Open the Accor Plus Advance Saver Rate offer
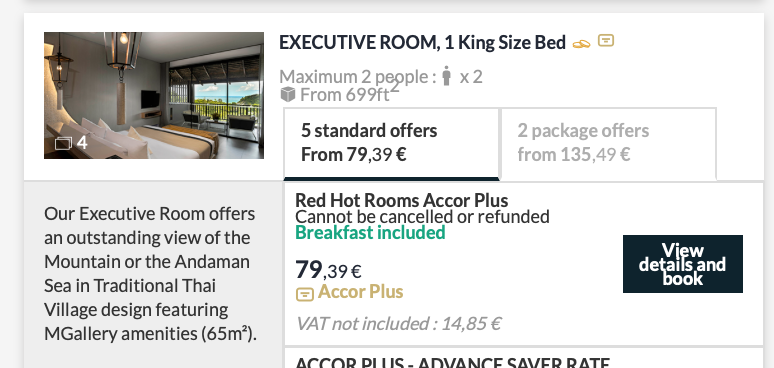Screen dimensions: 774x368 tap(453, 362)
